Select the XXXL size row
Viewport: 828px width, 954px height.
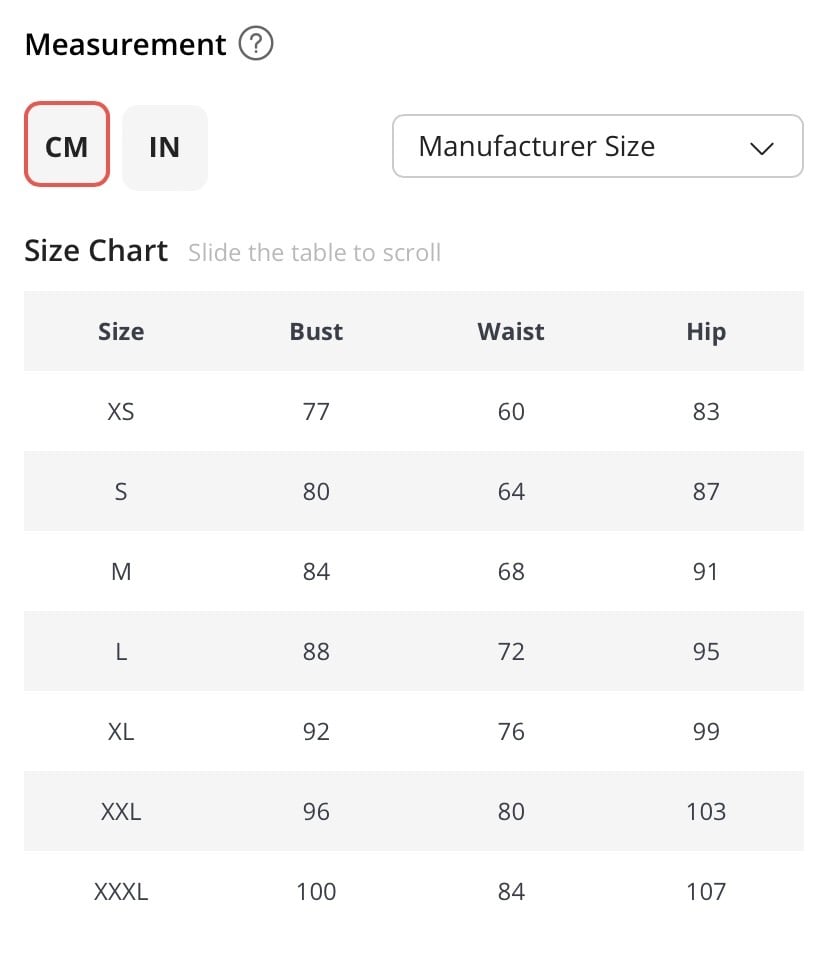414,891
